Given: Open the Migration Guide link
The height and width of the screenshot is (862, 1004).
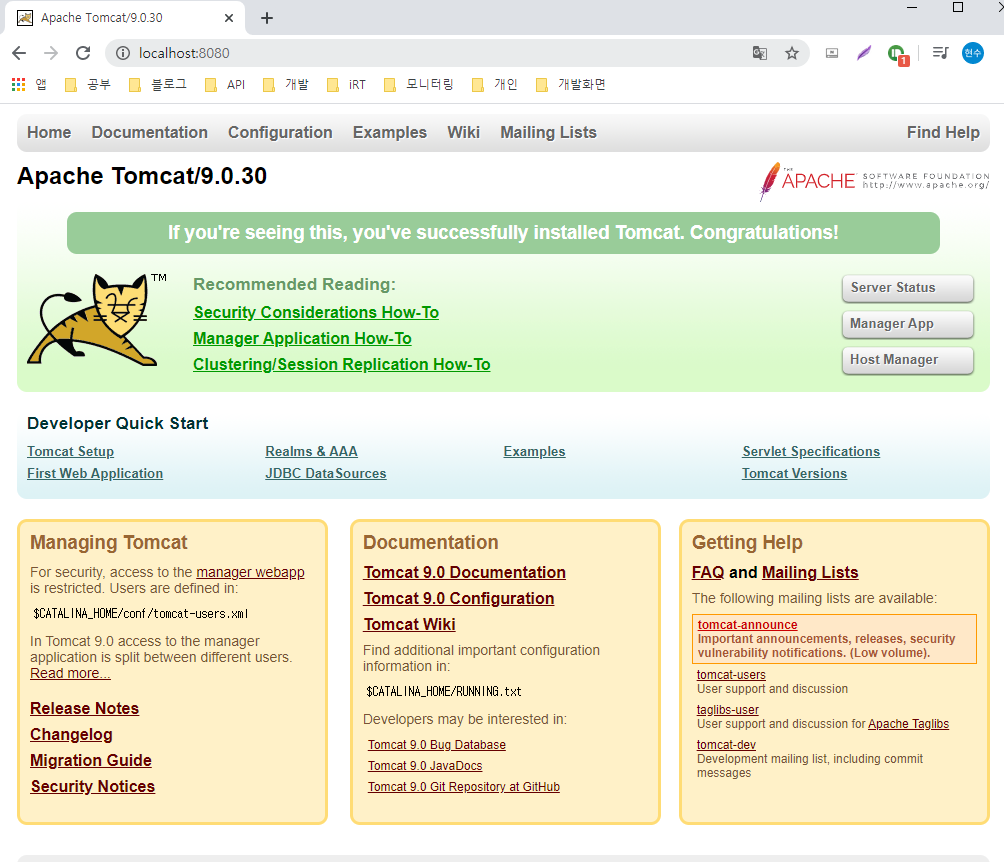Looking at the screenshot, I should (x=91, y=760).
